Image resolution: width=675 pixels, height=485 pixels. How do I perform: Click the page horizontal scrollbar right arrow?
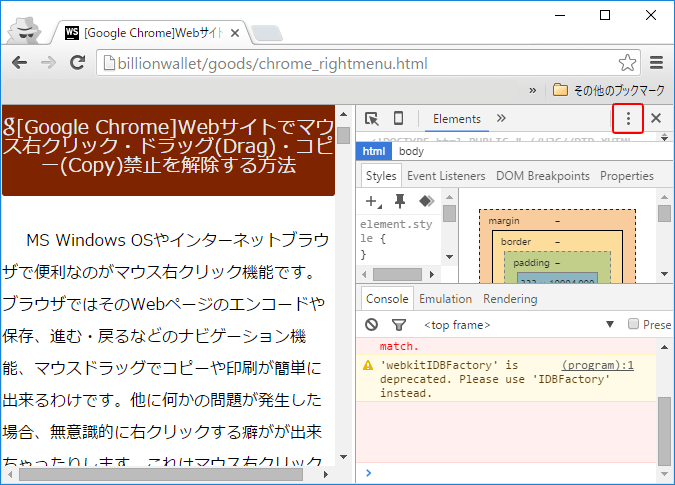(326, 474)
